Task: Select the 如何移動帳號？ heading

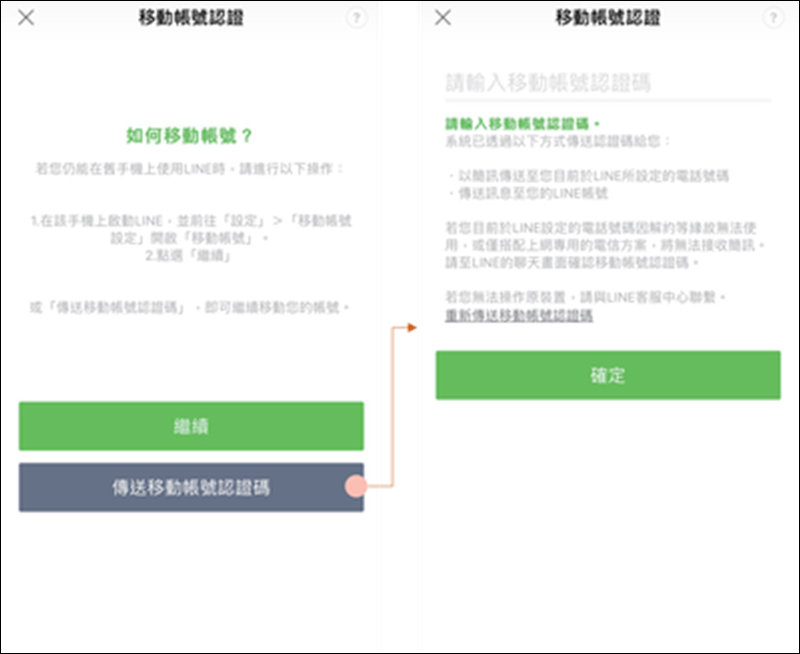Action: tap(190, 133)
